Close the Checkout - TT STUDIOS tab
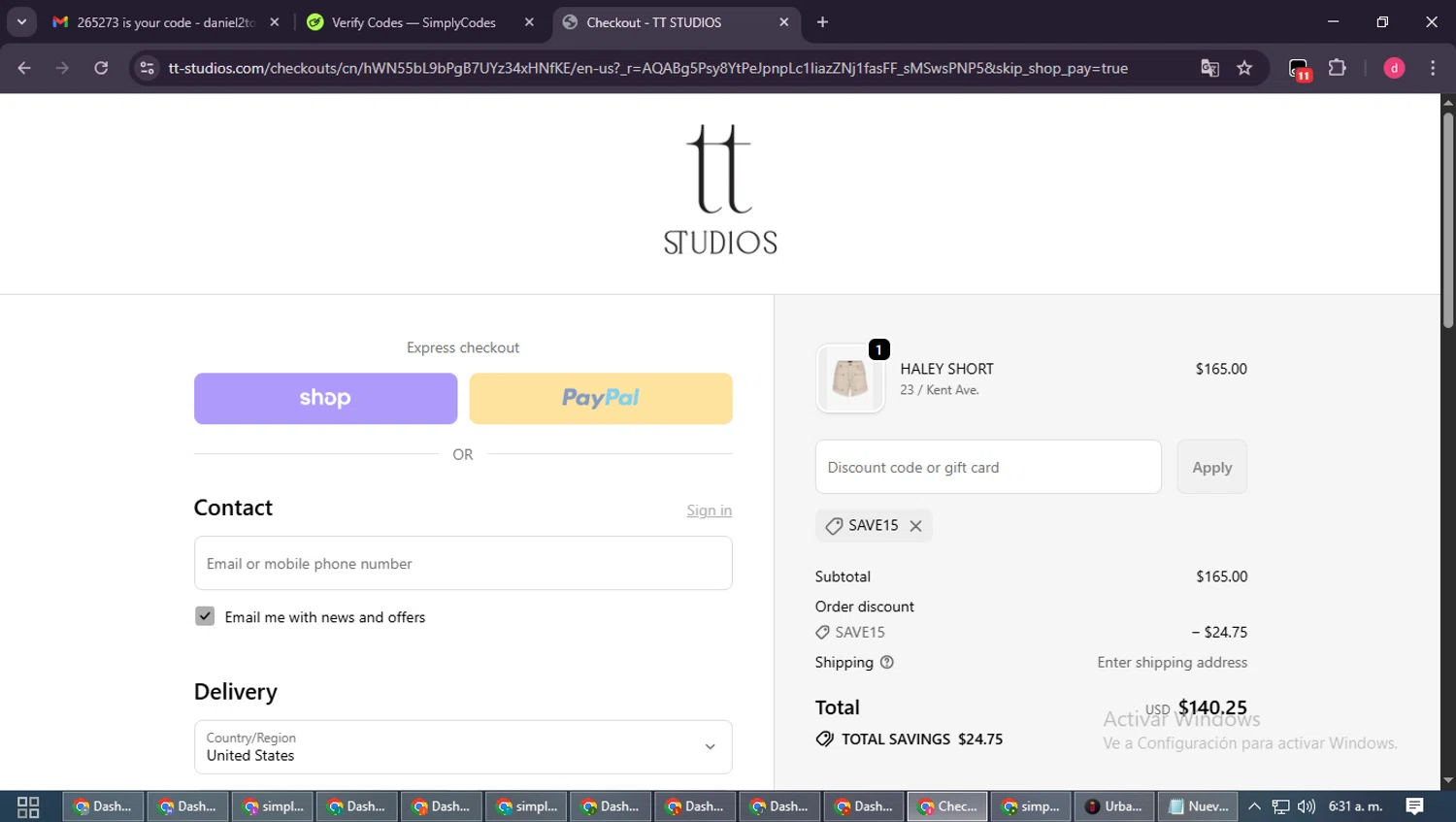Image resolution: width=1456 pixels, height=822 pixels. 784,22
